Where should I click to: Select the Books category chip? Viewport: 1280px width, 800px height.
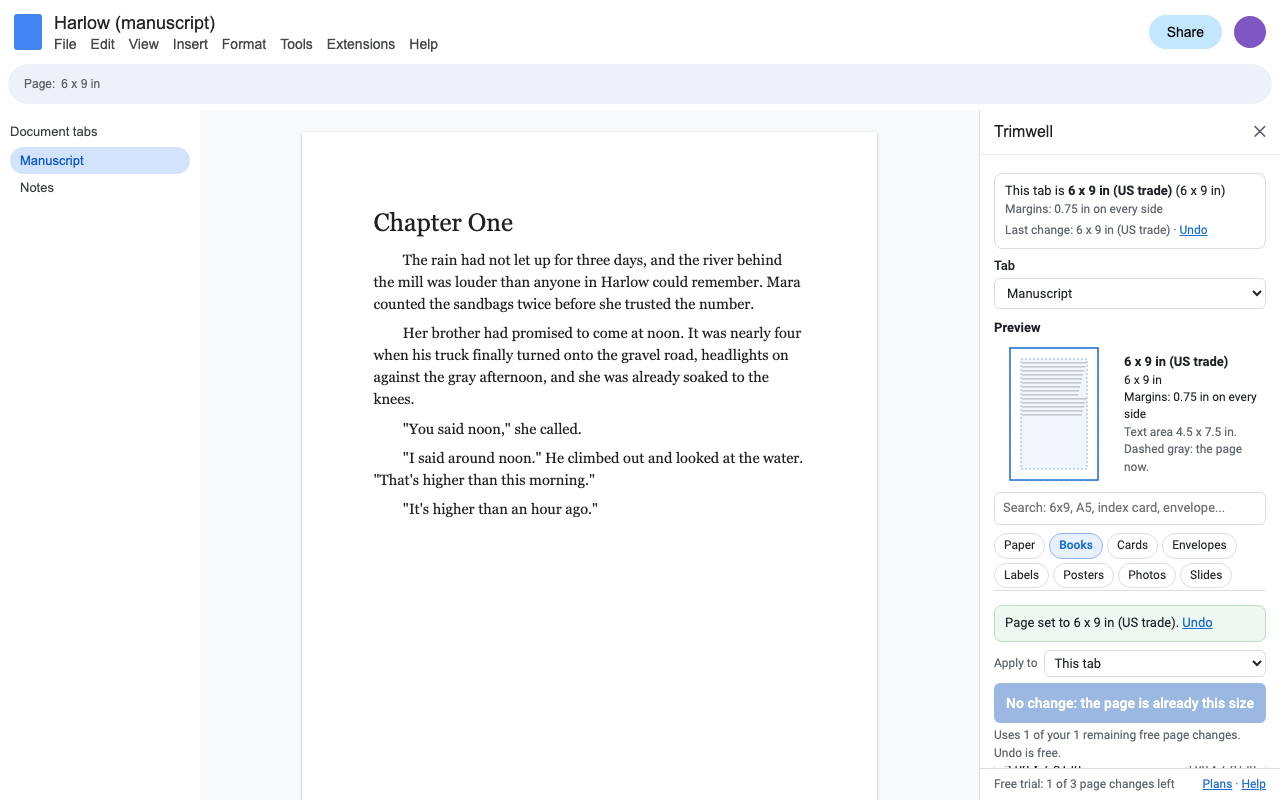pos(1076,545)
